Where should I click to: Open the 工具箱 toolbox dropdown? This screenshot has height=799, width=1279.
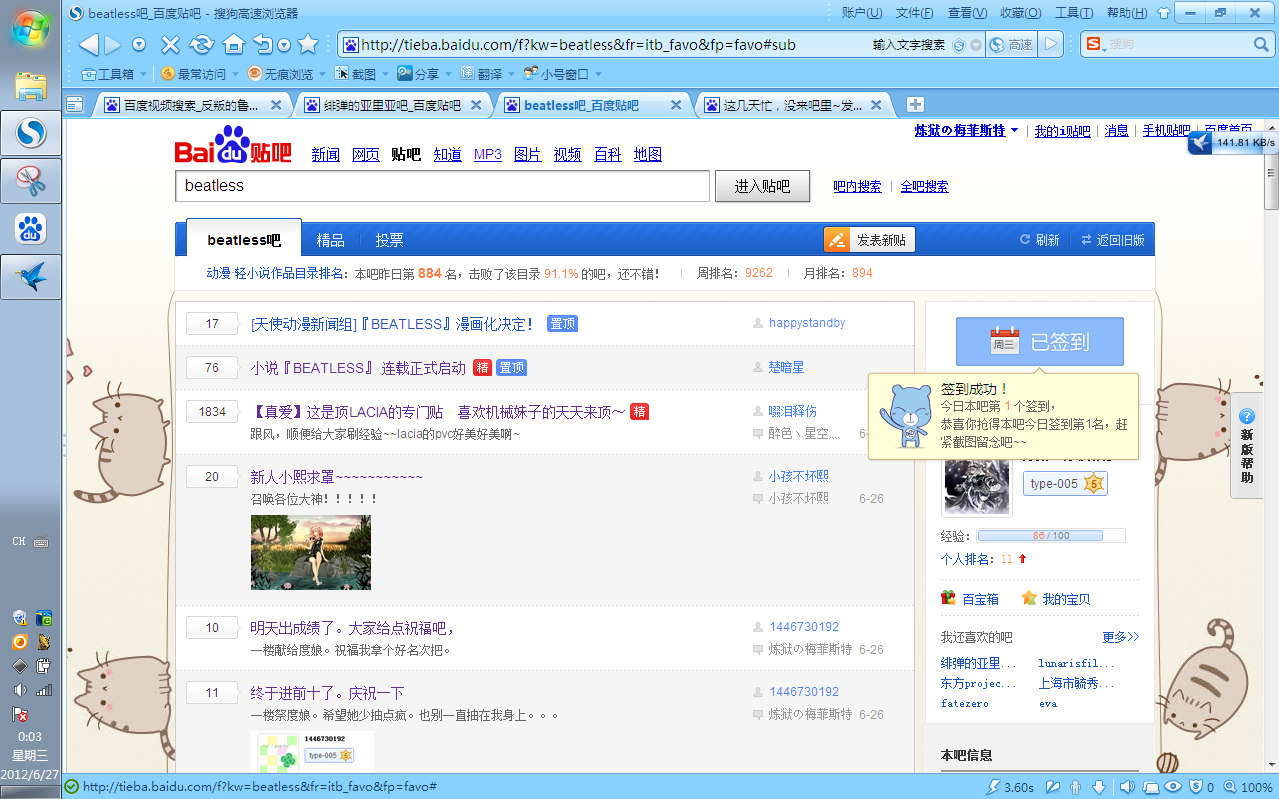[x=115, y=74]
